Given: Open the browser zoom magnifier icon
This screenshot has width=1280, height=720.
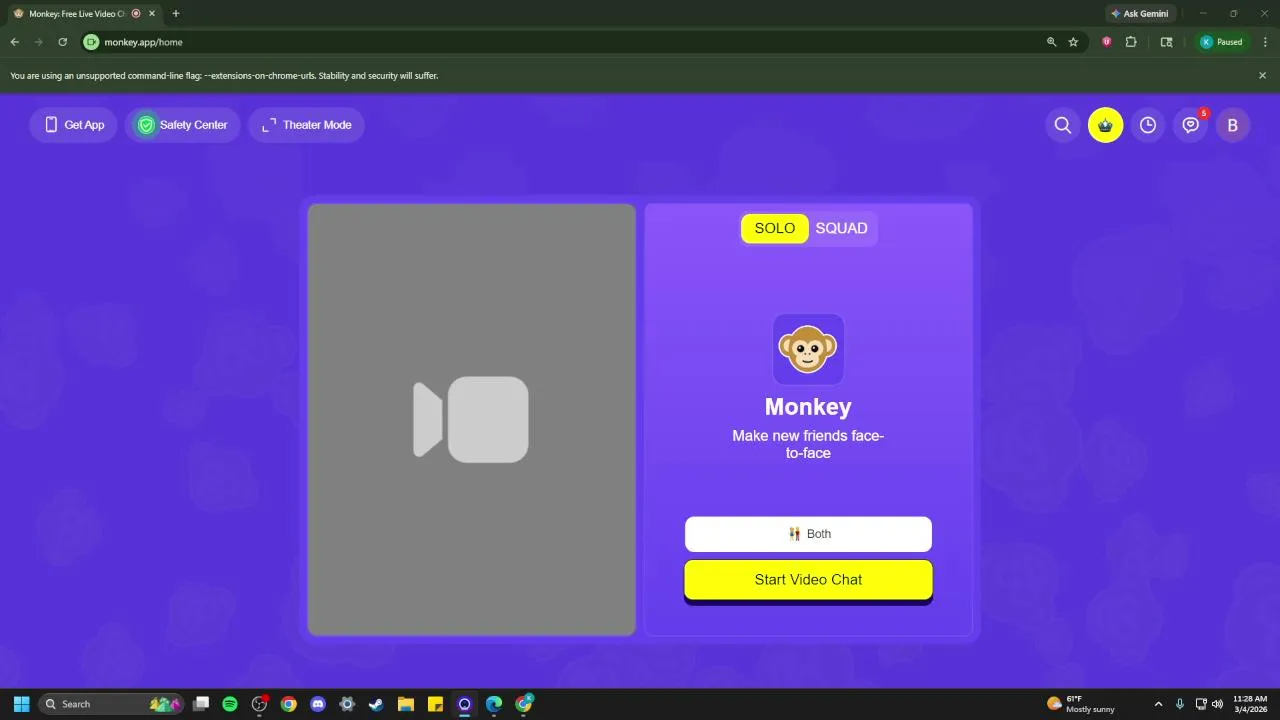Looking at the screenshot, I should tap(1051, 42).
